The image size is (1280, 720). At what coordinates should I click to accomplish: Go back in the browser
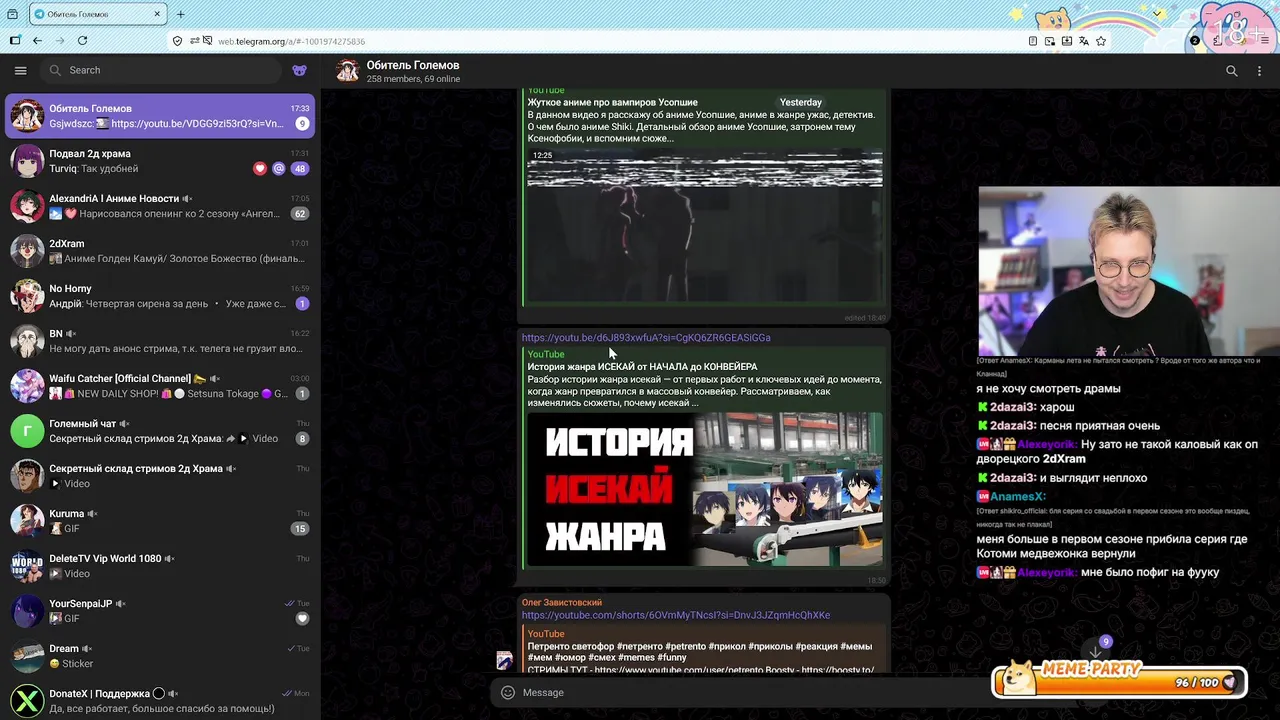click(37, 41)
